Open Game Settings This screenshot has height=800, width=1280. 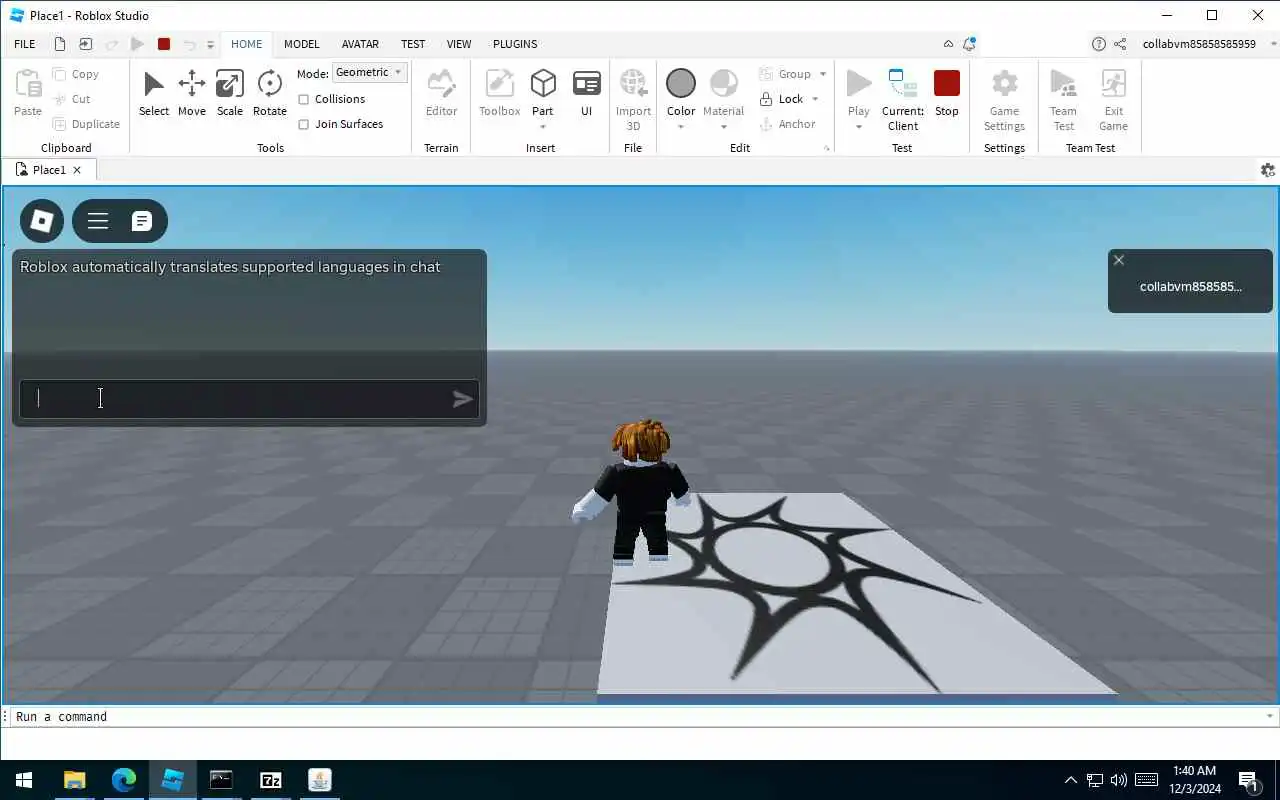coord(1004,100)
